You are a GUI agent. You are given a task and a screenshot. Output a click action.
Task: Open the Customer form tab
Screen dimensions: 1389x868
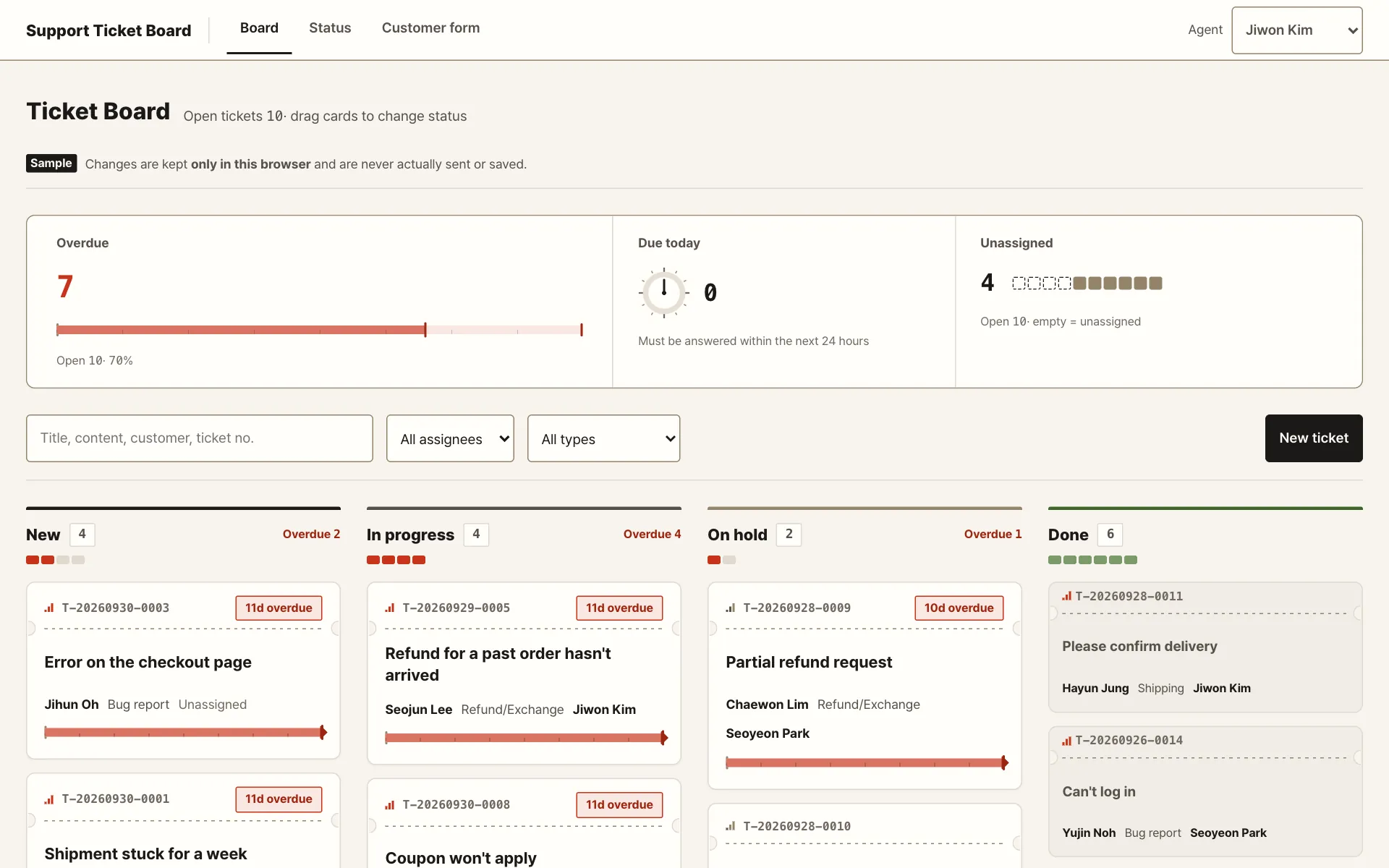point(430,28)
